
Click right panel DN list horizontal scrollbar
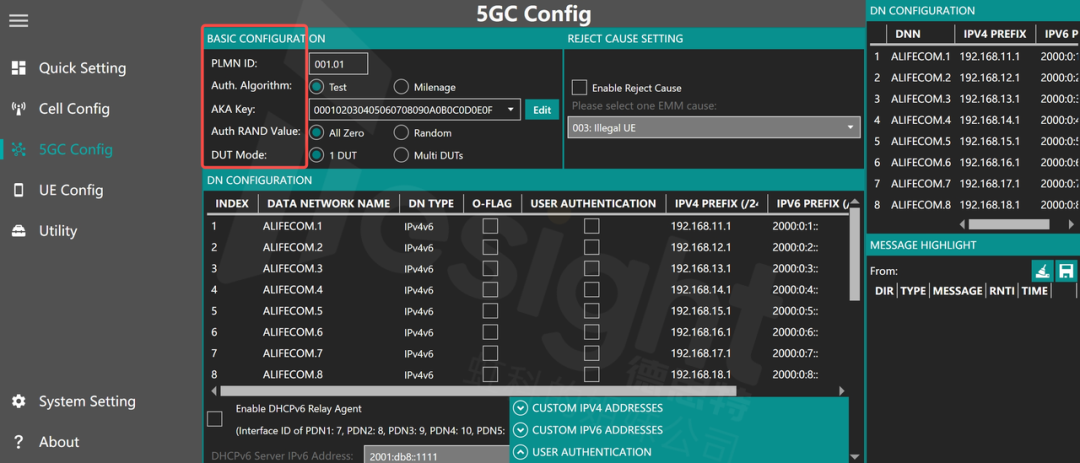click(x=1009, y=225)
